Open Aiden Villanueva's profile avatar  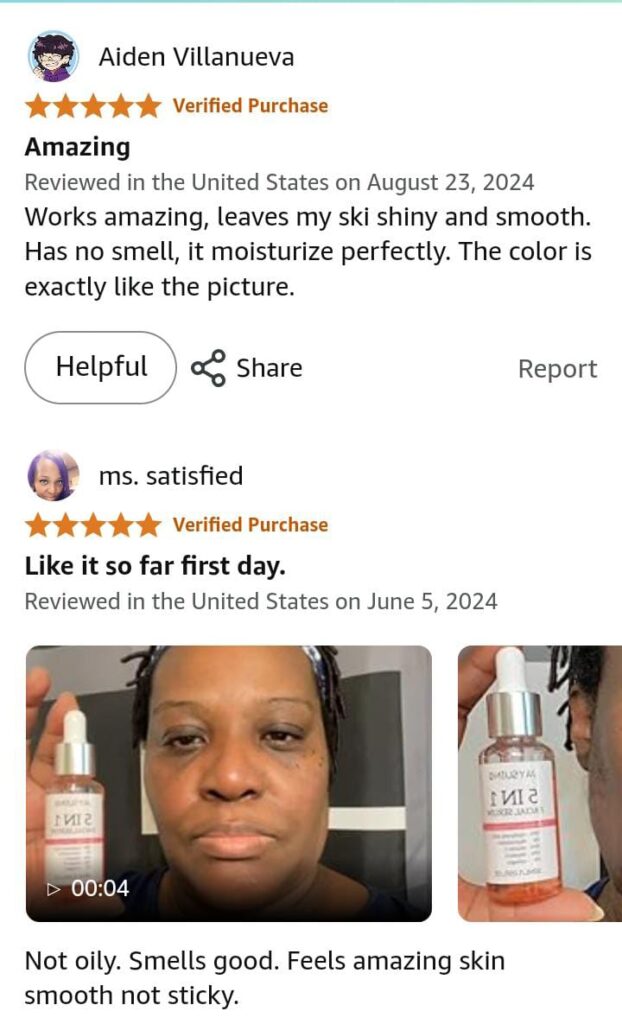pos(53,56)
